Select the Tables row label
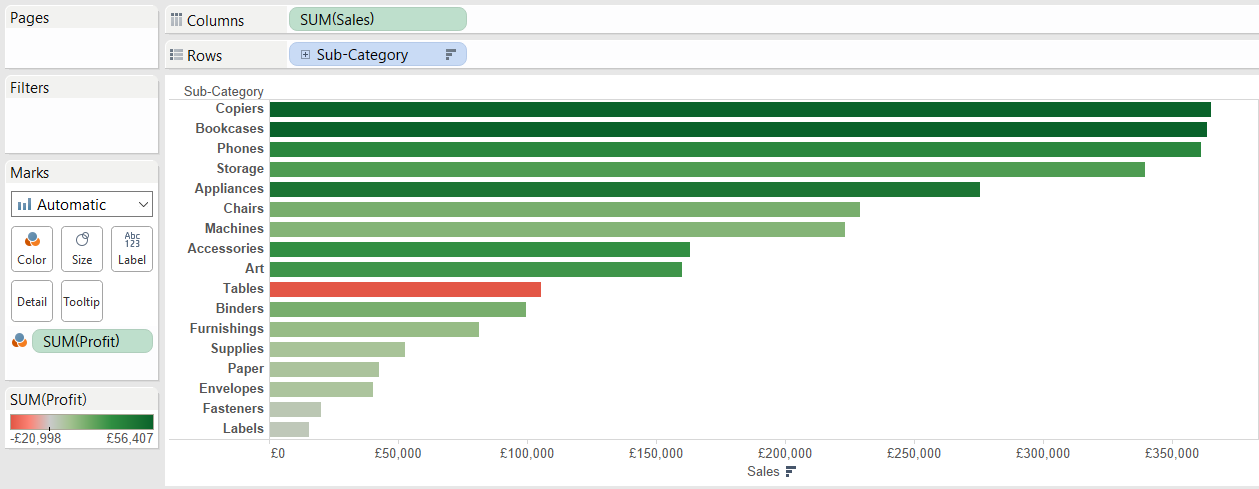 point(243,289)
